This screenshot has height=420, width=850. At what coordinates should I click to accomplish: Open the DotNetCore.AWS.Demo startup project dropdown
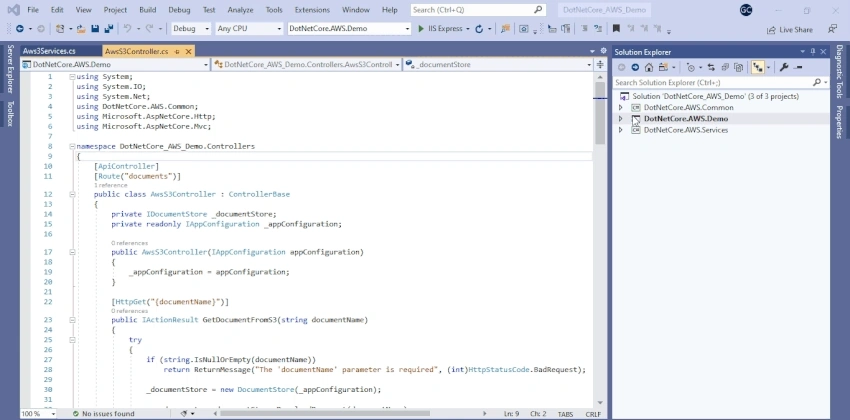pyautogui.click(x=349, y=29)
